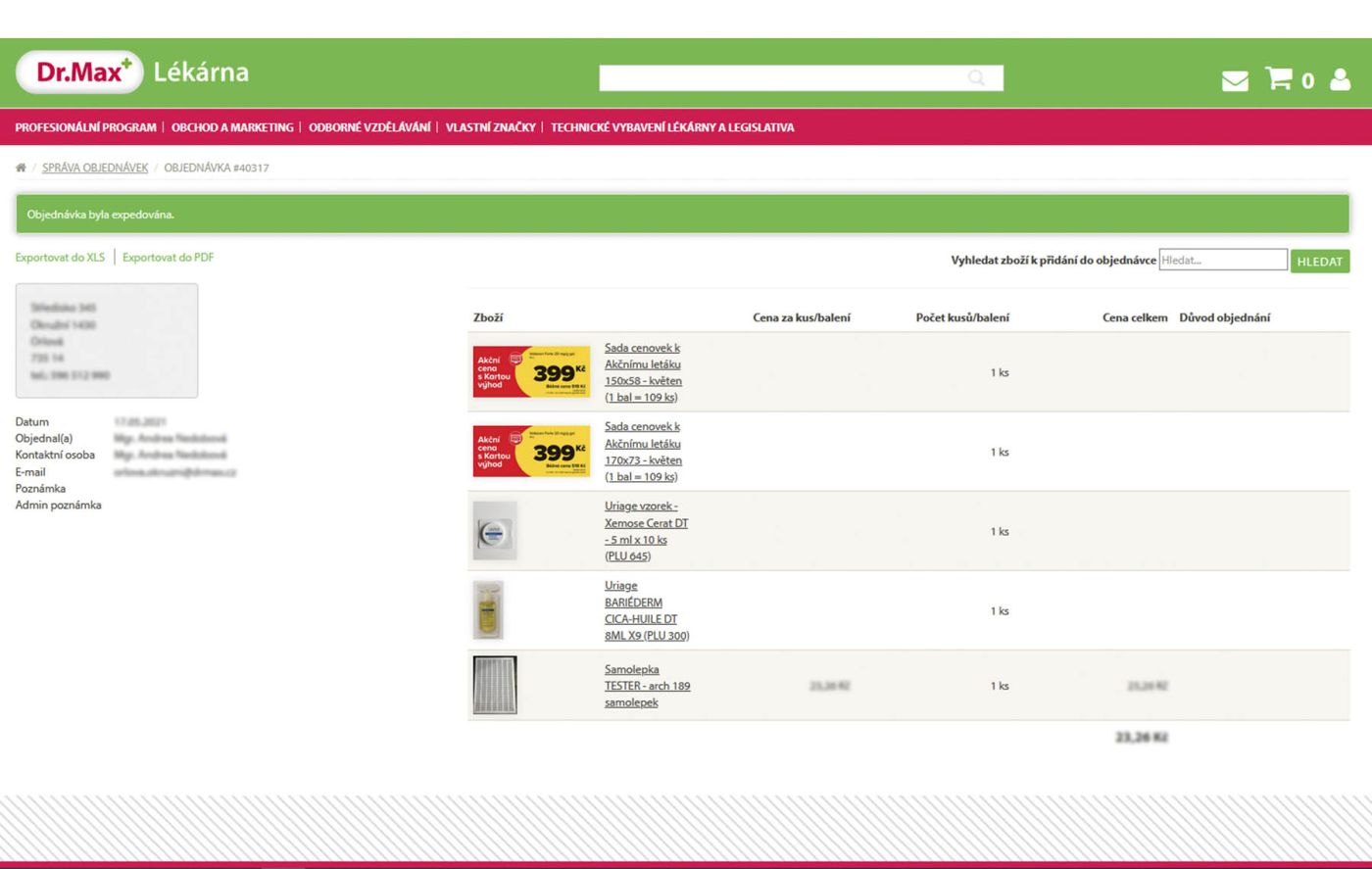This screenshot has height=869, width=1372.
Task: Open the Vlastní značky menu
Action: coord(490,127)
